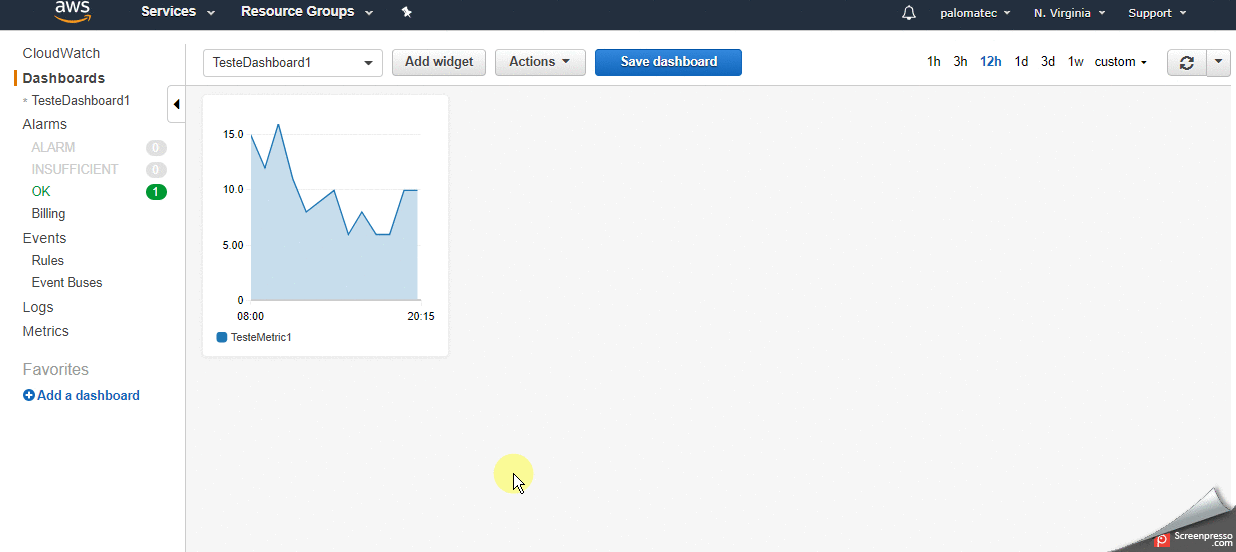Open the notifications bell icon

click(909, 13)
